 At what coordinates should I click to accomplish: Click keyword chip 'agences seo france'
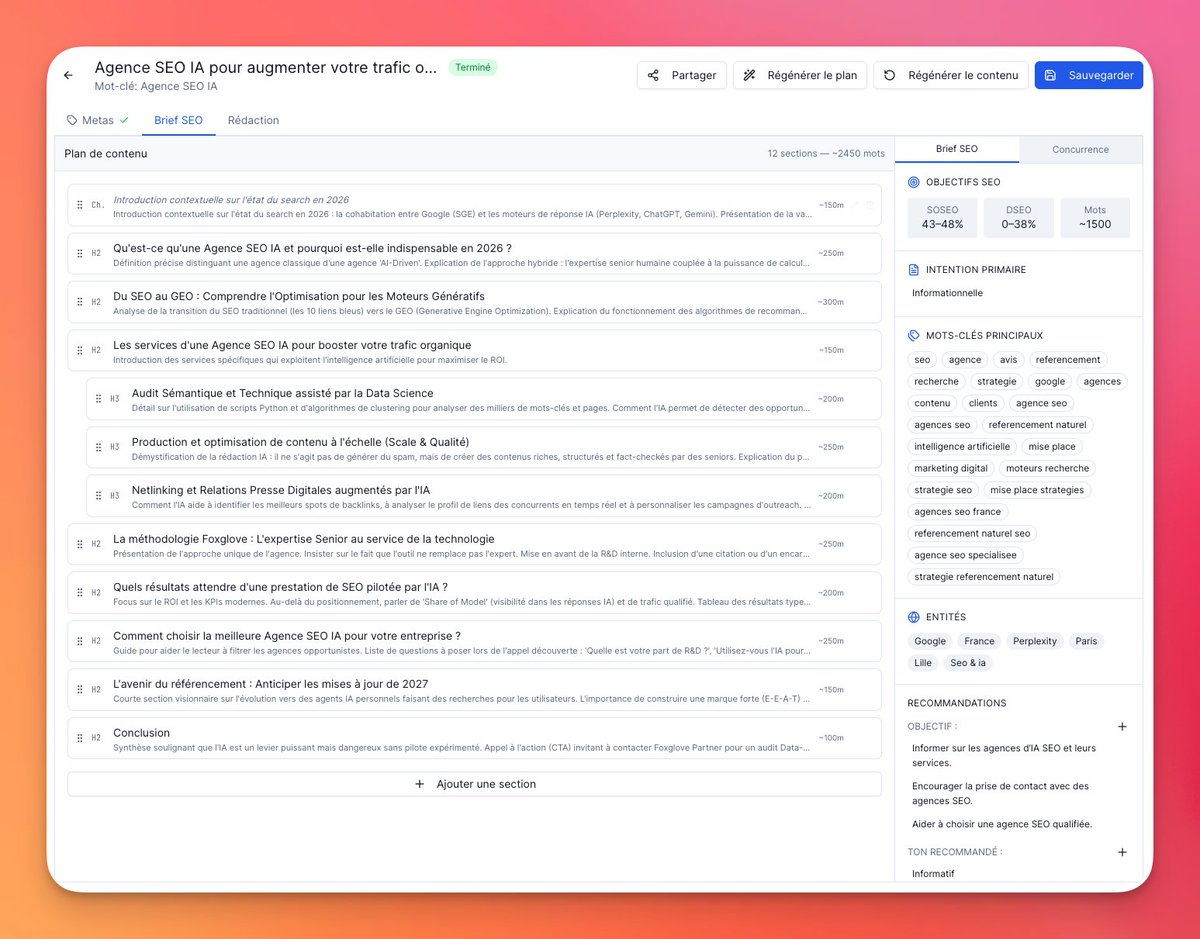pos(957,512)
